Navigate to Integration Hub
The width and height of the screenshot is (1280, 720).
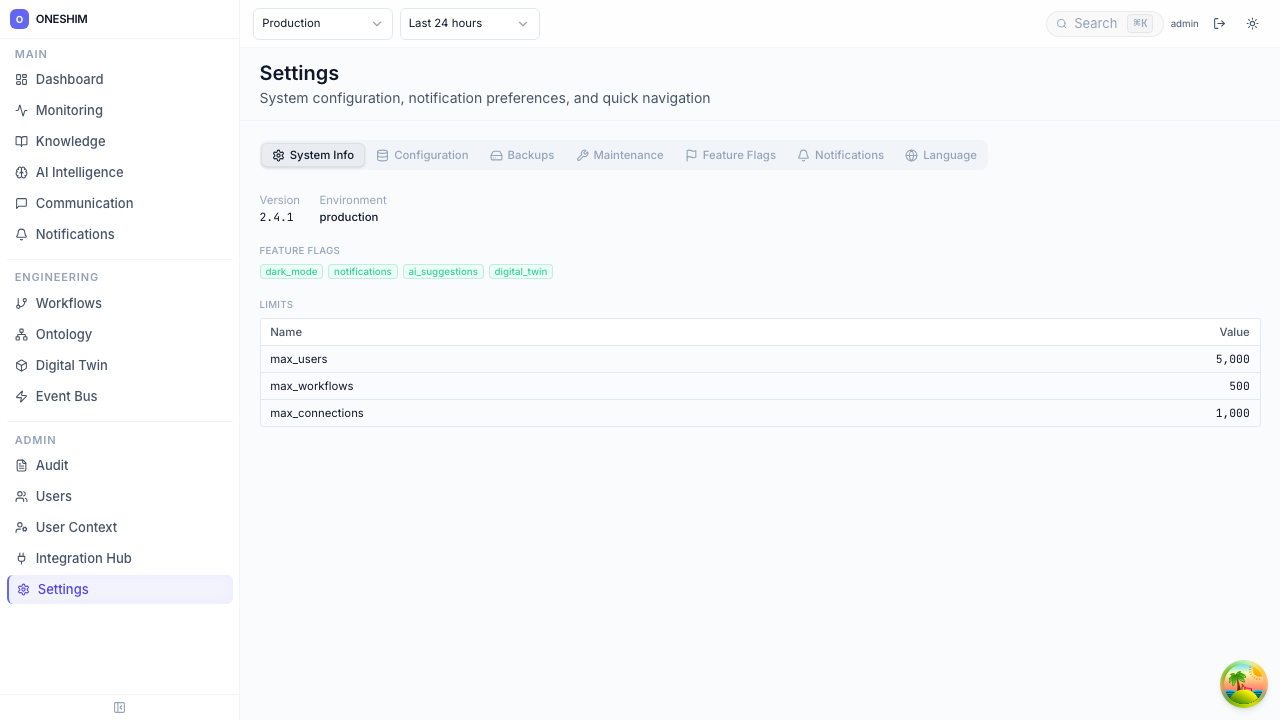[83, 558]
